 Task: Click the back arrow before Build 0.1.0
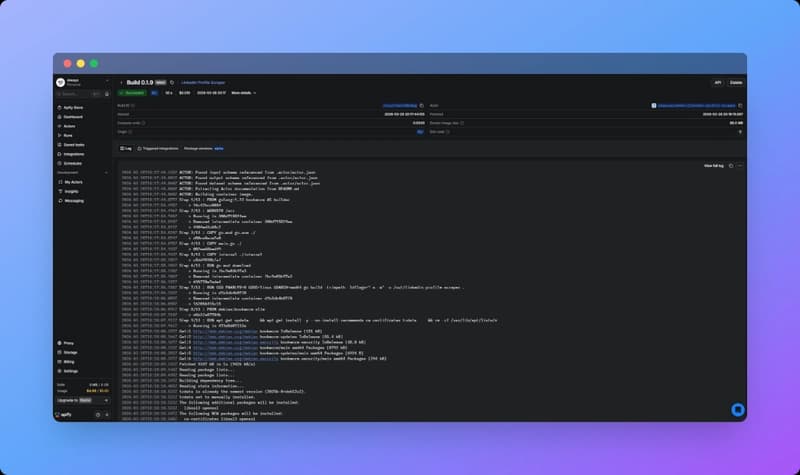coord(121,83)
